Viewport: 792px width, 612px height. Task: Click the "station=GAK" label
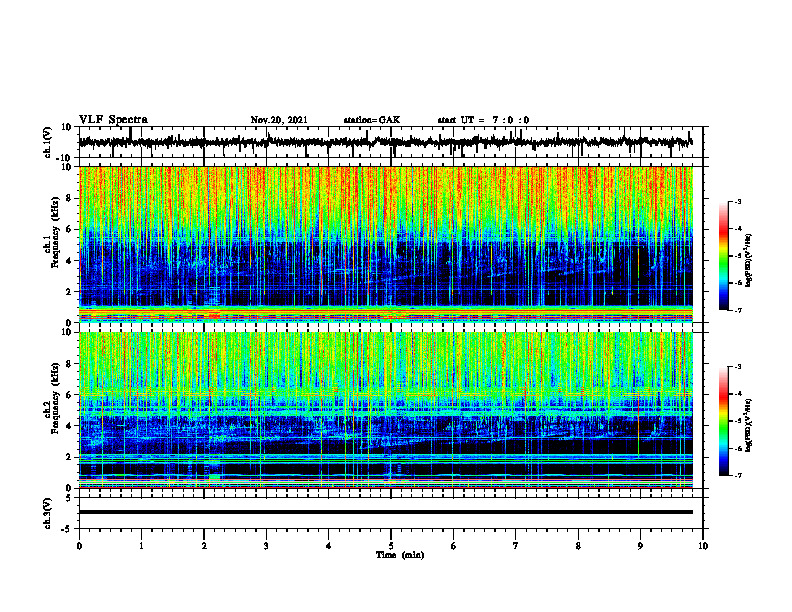tap(372, 120)
